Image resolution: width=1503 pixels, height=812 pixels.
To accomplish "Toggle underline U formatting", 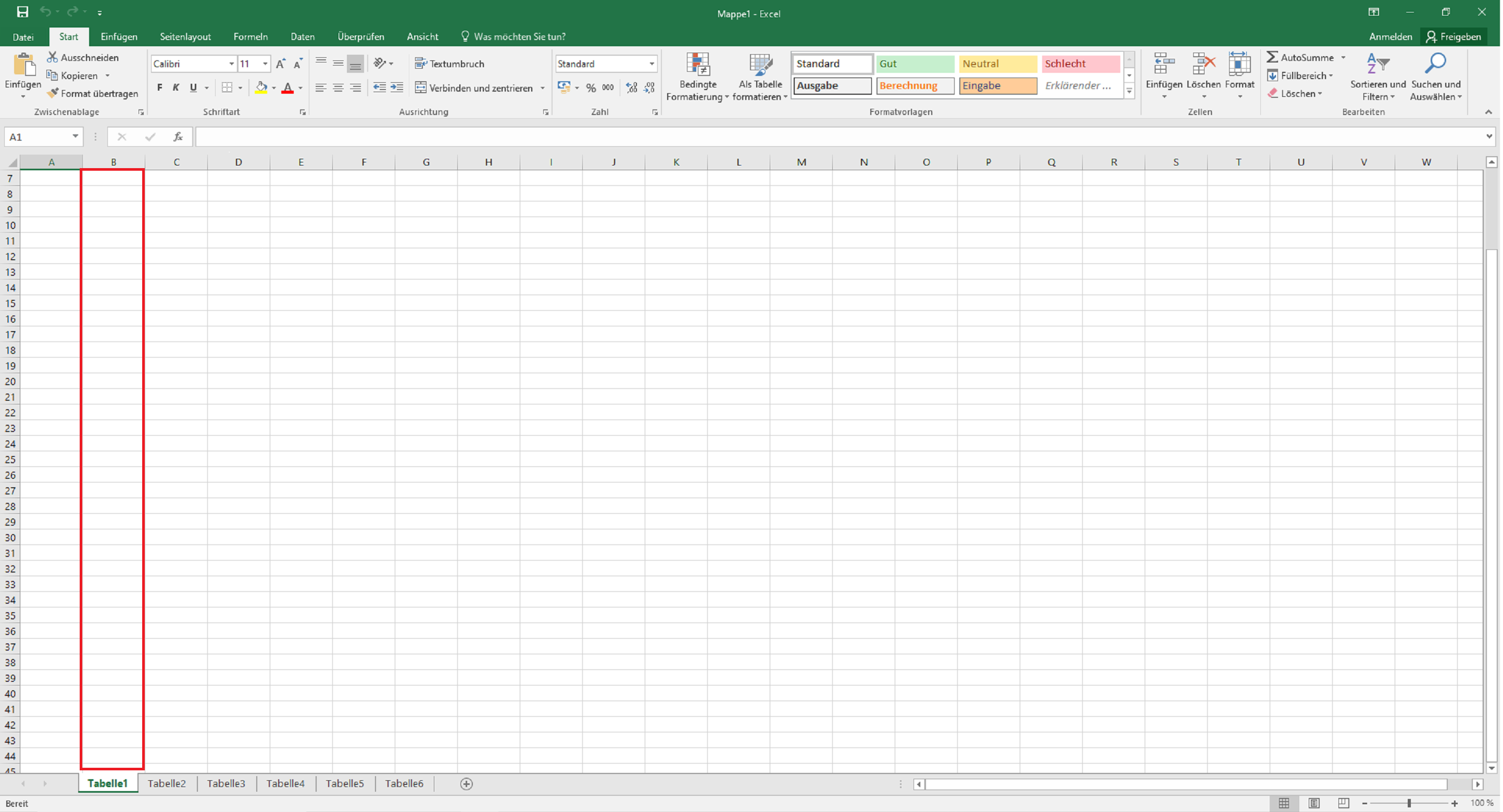I will coord(193,87).
